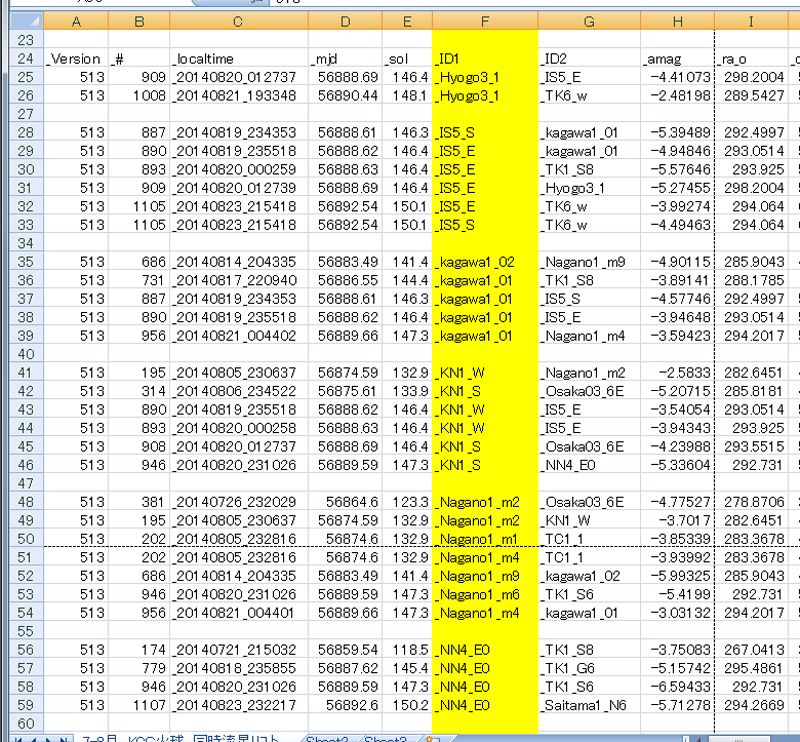
Task: Select the _20140726_232029 localtime cell
Action: (239, 502)
